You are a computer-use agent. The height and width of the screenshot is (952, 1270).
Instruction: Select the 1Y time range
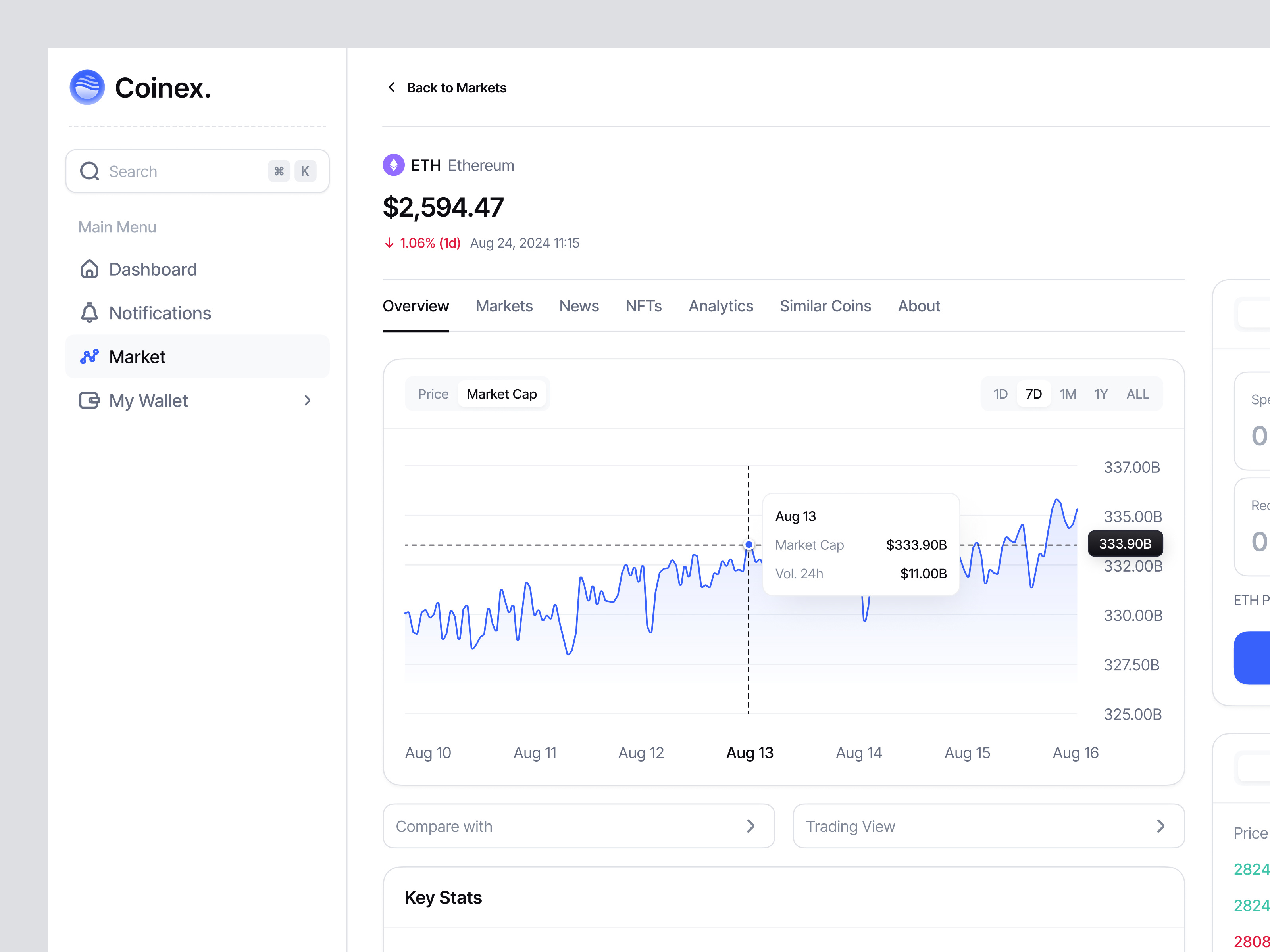coord(1101,394)
